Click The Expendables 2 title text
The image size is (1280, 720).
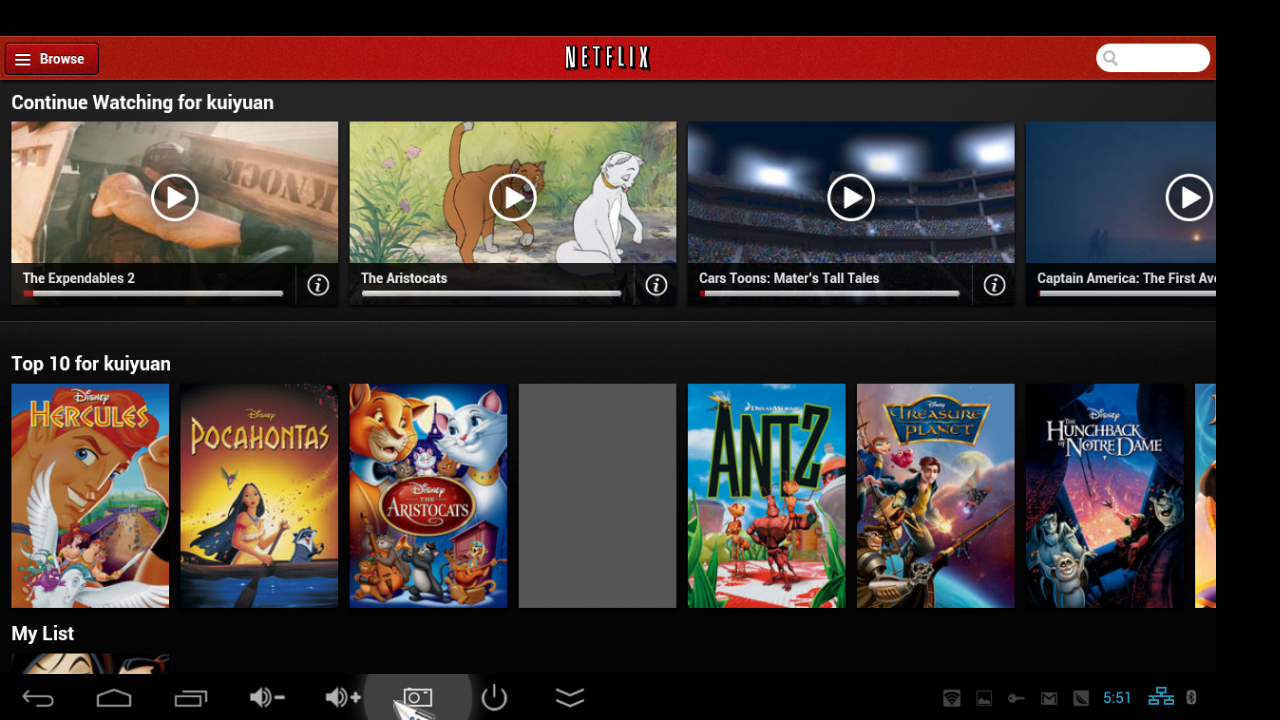(79, 278)
